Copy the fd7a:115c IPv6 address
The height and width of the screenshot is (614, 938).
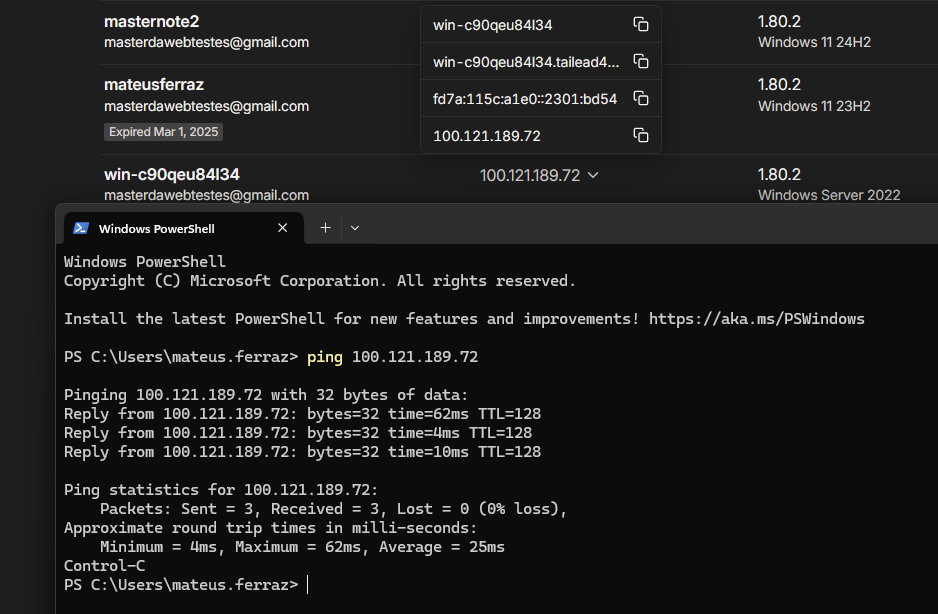click(641, 99)
